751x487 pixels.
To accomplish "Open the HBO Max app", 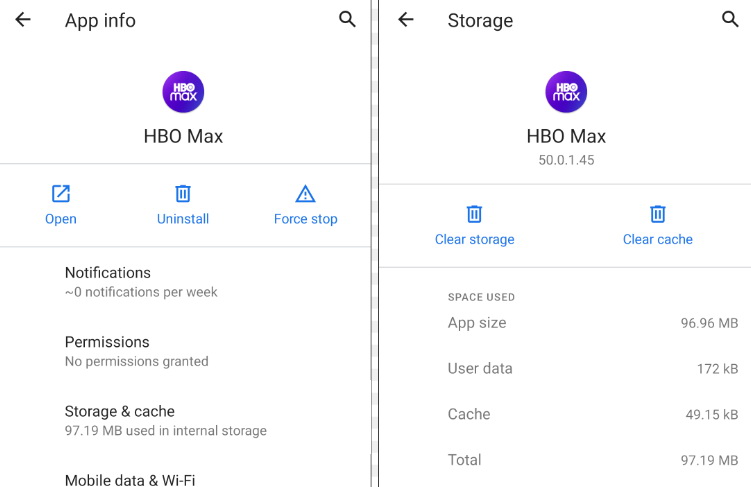I will point(61,204).
